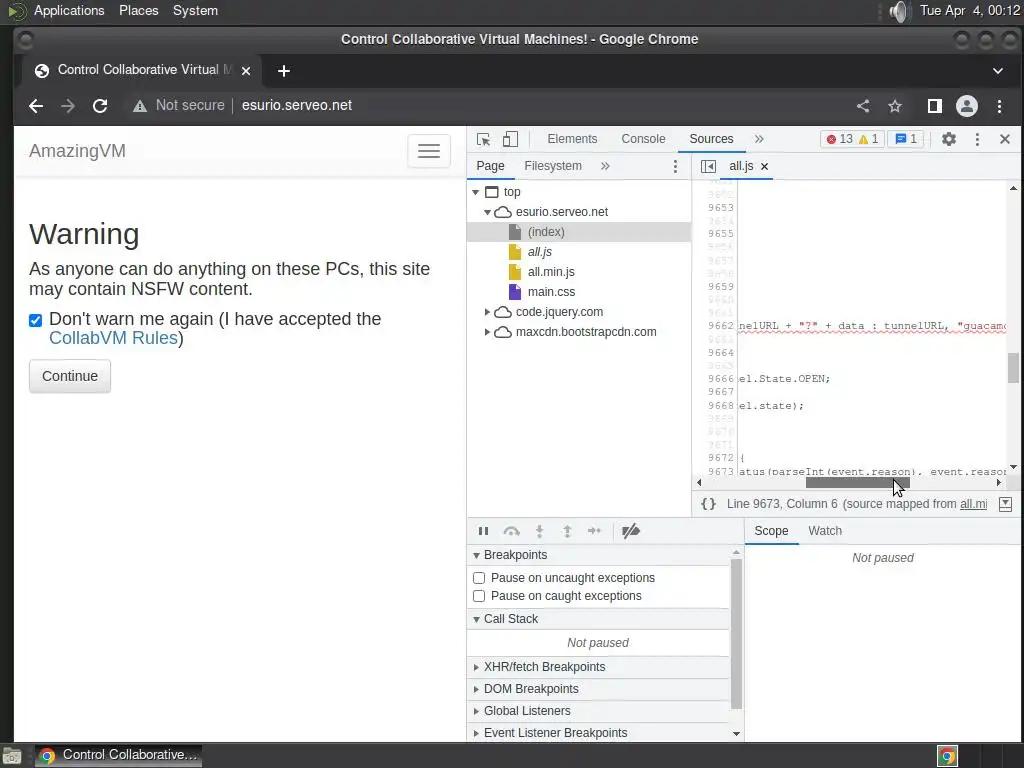Collapse esurio.serveo.net tree node
Screen dimensions: 1024x768
pyautogui.click(x=487, y=212)
